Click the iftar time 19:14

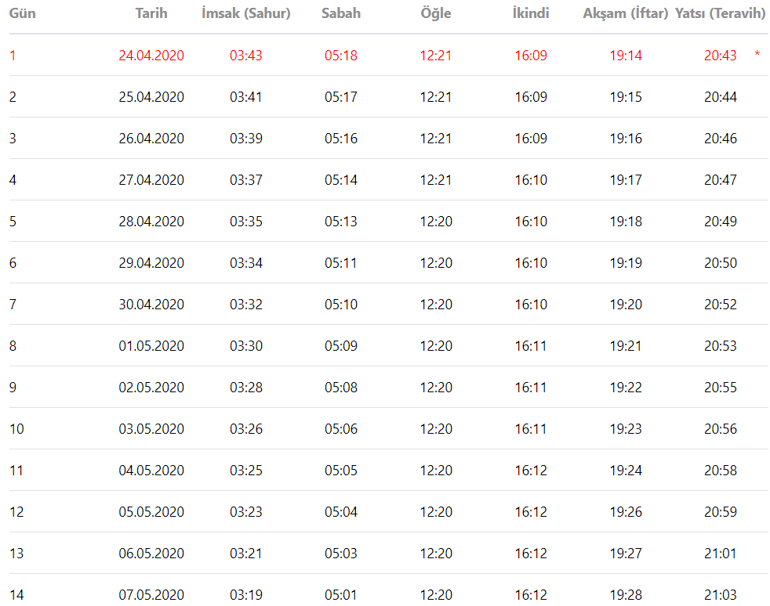click(x=626, y=55)
